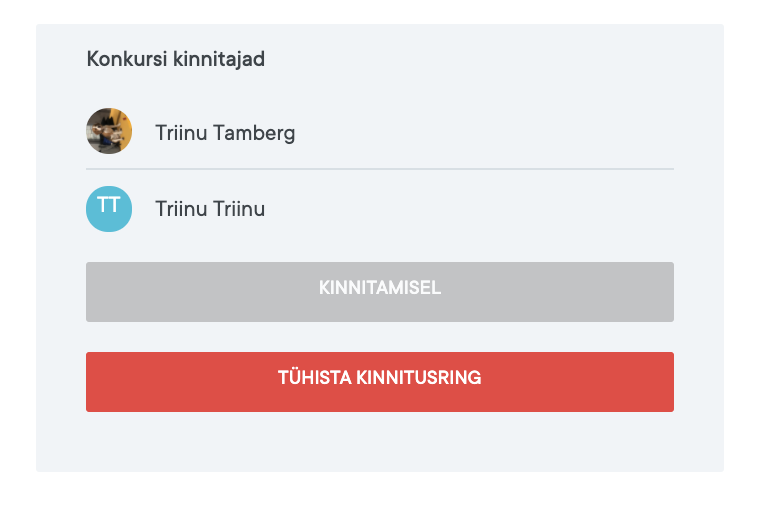The width and height of the screenshot is (780, 526).
Task: Select the name Triinu Tamberg
Action: click(x=225, y=132)
